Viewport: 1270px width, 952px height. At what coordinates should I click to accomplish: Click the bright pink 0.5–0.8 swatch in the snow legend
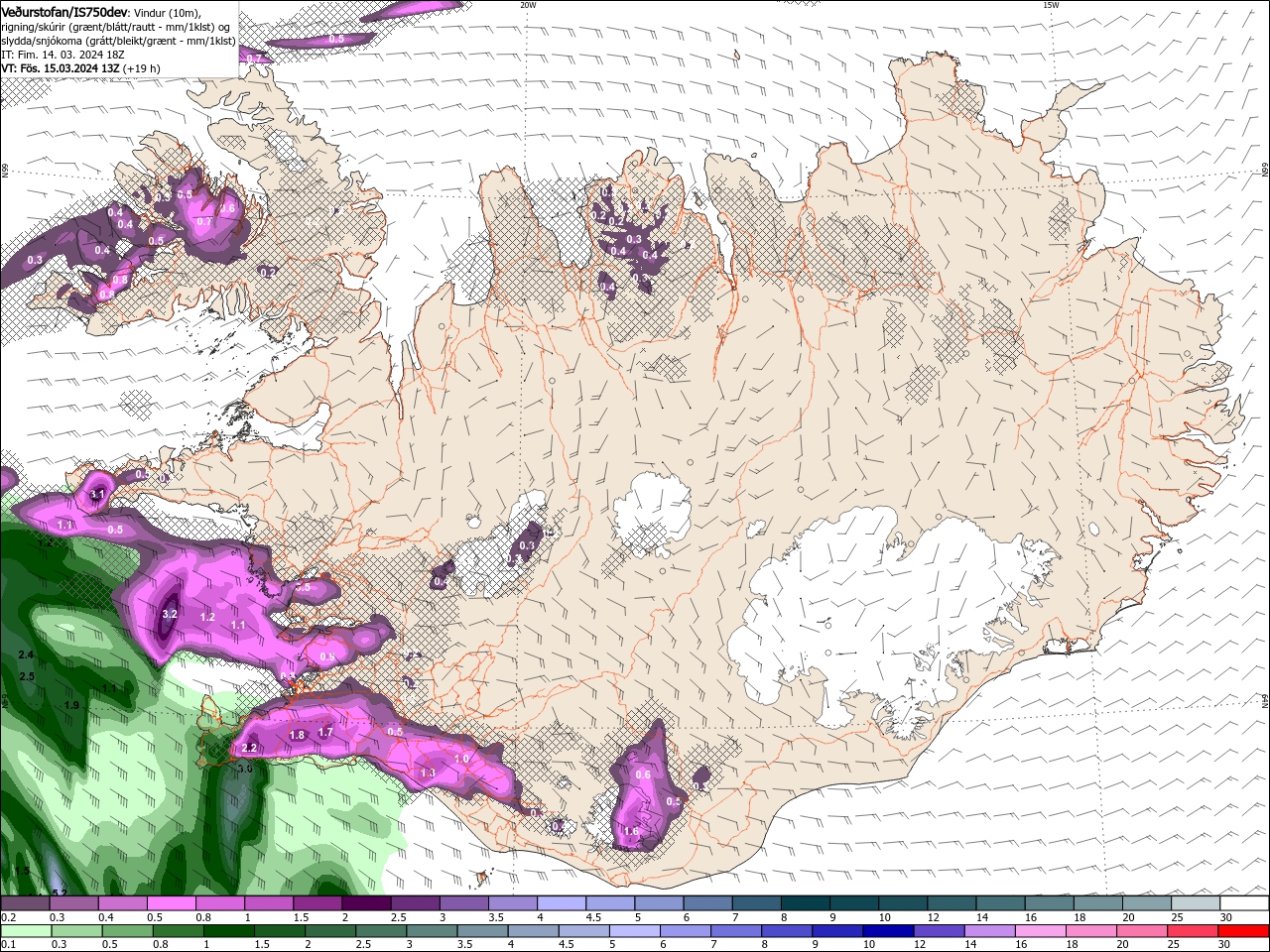coord(171,903)
